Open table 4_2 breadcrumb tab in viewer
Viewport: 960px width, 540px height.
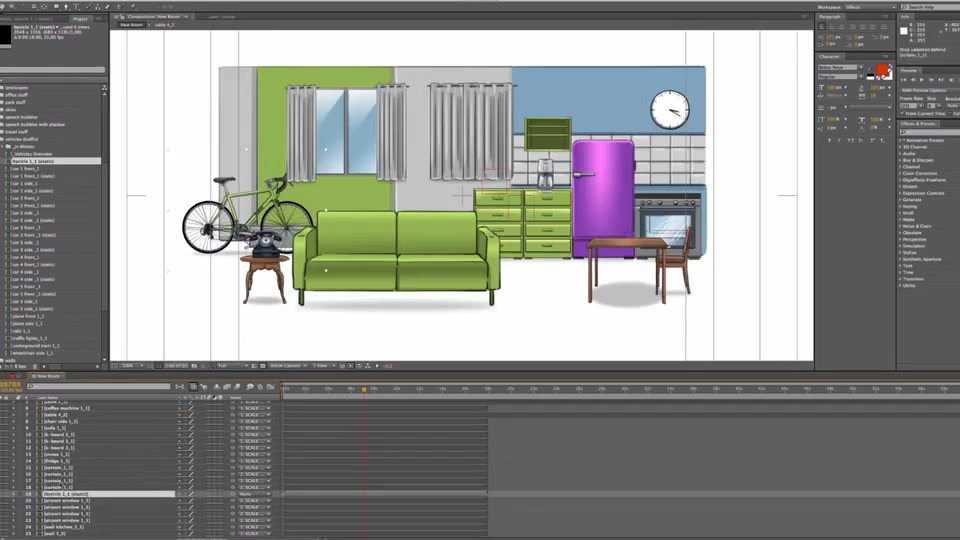click(164, 25)
